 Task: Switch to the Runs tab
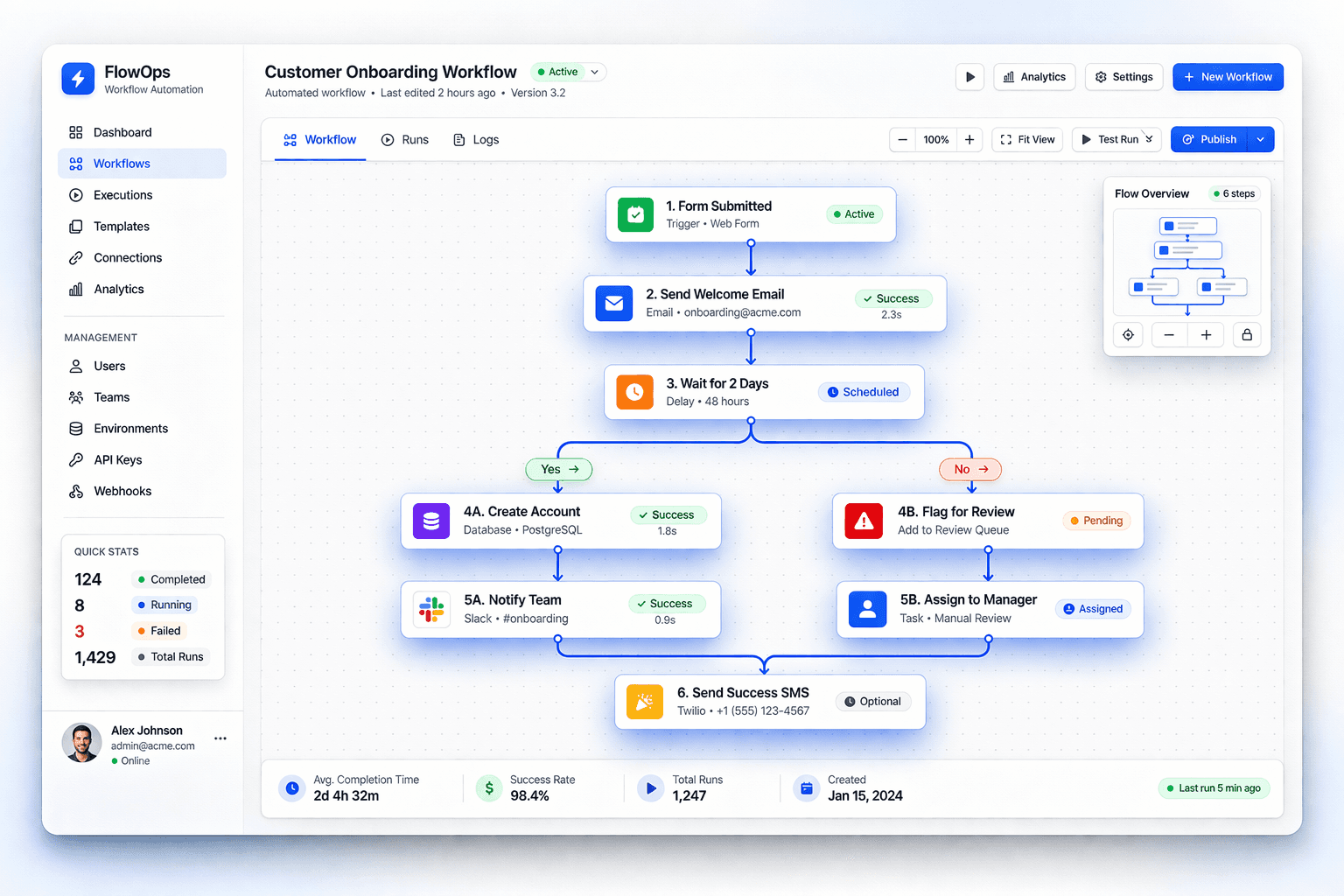point(405,139)
